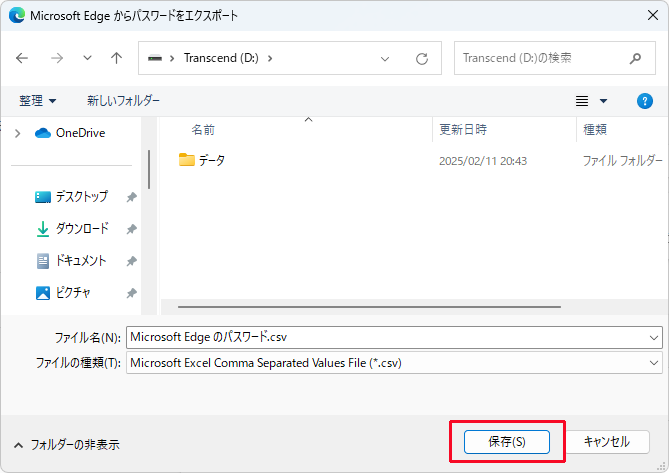Select OneDrive in the navigation pane

coord(80,133)
